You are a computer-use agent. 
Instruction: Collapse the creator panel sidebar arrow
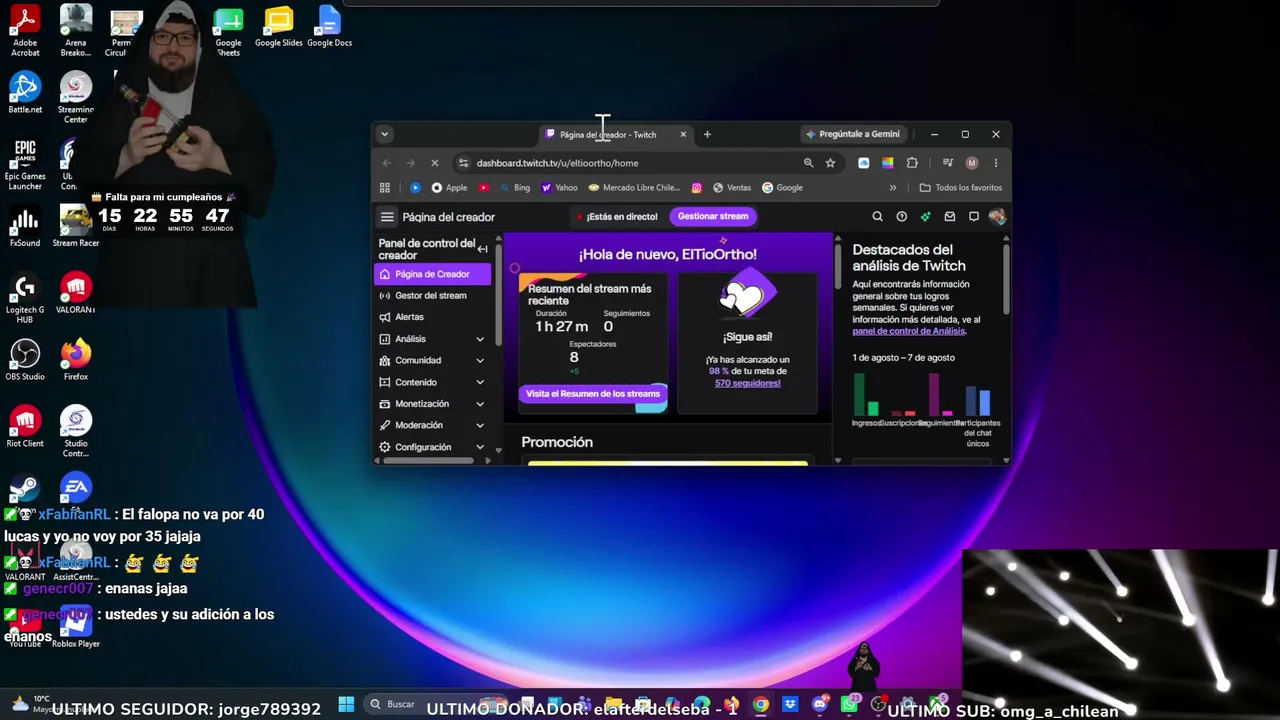point(482,249)
